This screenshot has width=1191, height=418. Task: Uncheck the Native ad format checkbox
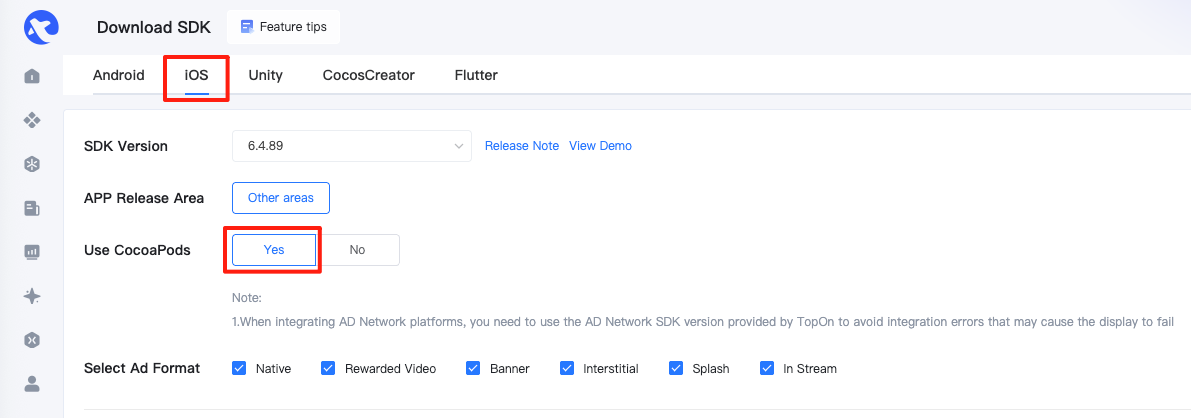[x=239, y=369]
